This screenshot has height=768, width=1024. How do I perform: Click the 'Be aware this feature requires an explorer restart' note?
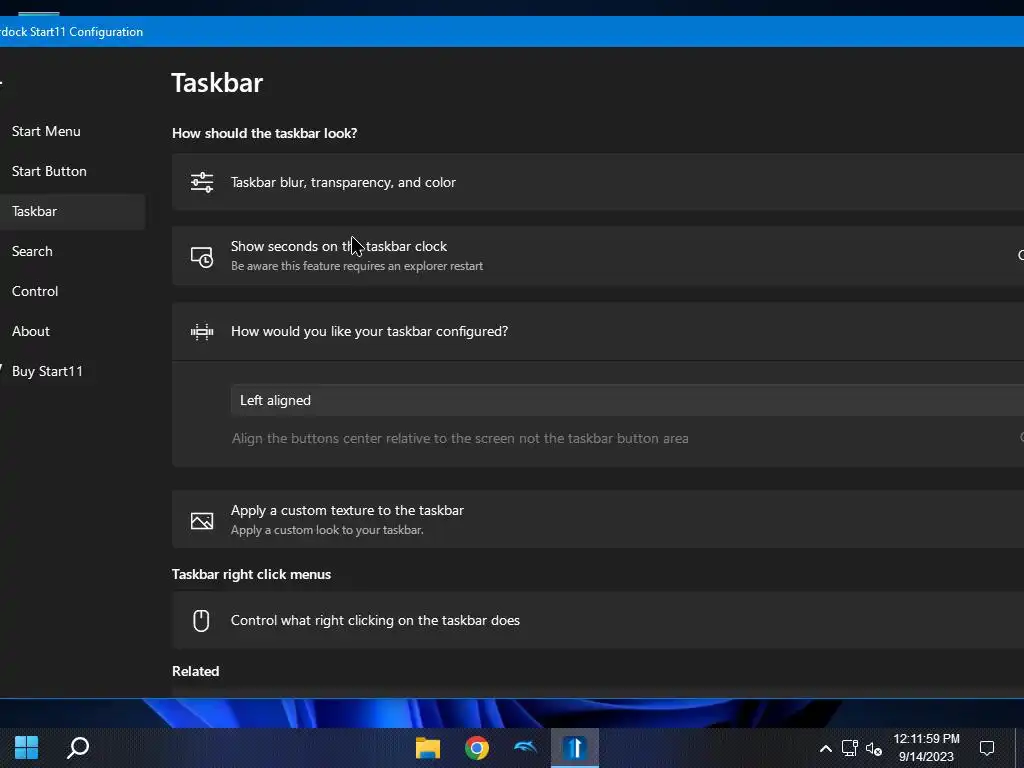[357, 266]
